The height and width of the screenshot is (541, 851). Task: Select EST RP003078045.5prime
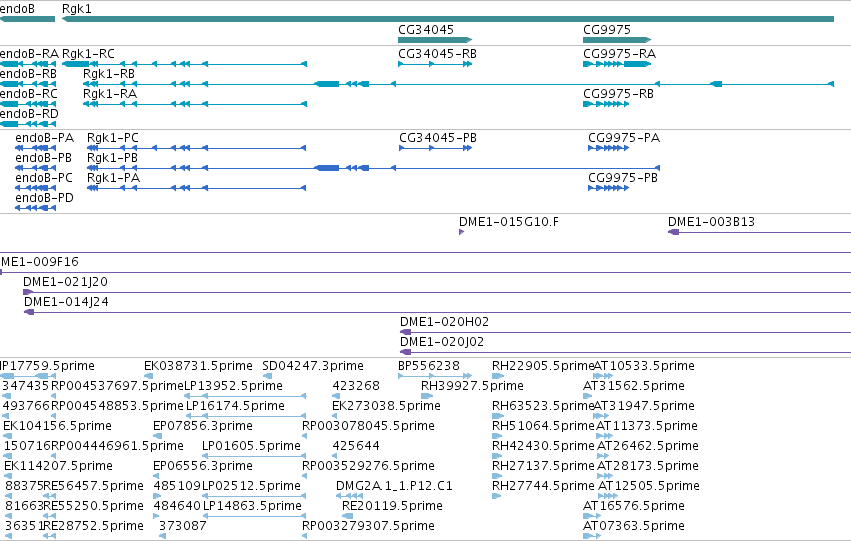click(x=369, y=427)
